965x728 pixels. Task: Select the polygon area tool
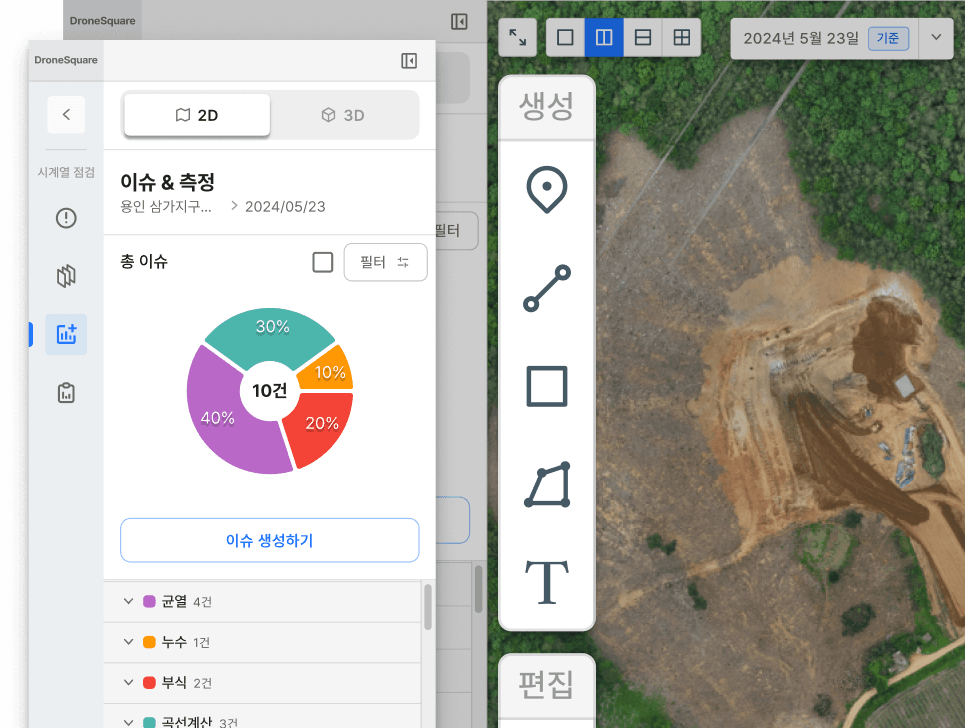[547, 485]
